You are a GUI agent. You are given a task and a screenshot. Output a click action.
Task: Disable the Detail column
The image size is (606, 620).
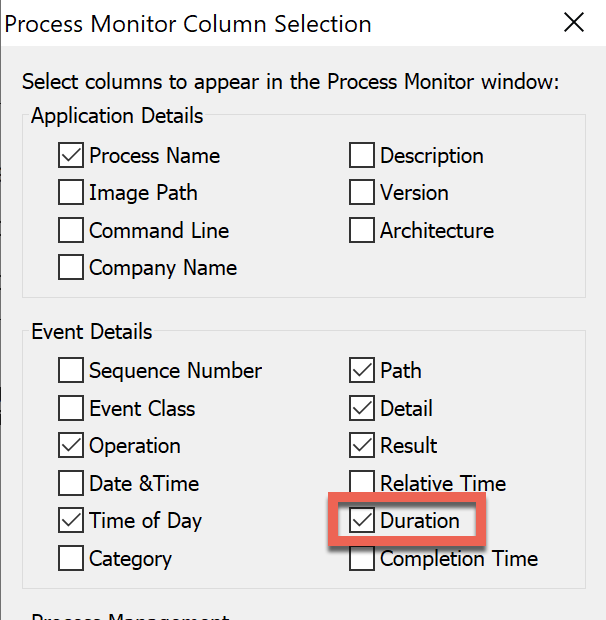pyautogui.click(x=362, y=408)
